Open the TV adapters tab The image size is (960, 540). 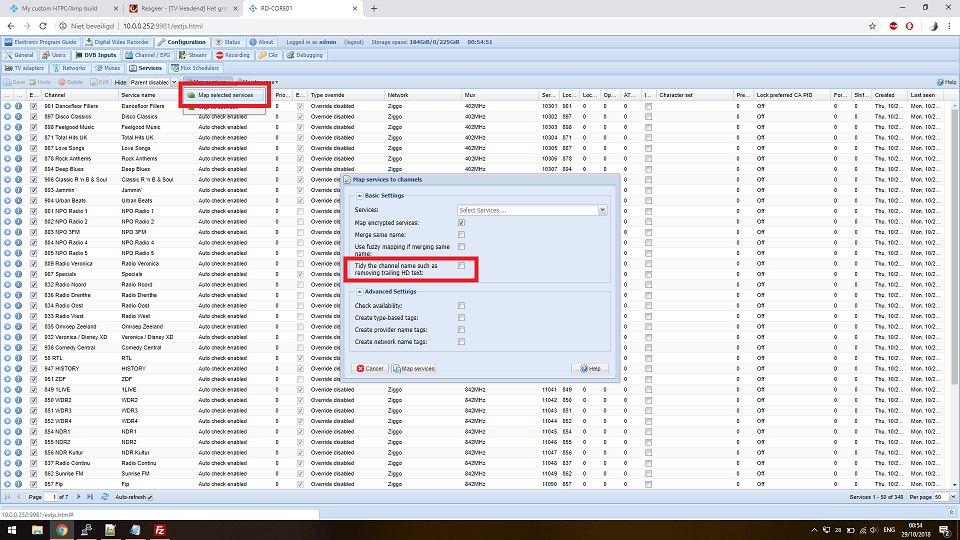coord(24,68)
